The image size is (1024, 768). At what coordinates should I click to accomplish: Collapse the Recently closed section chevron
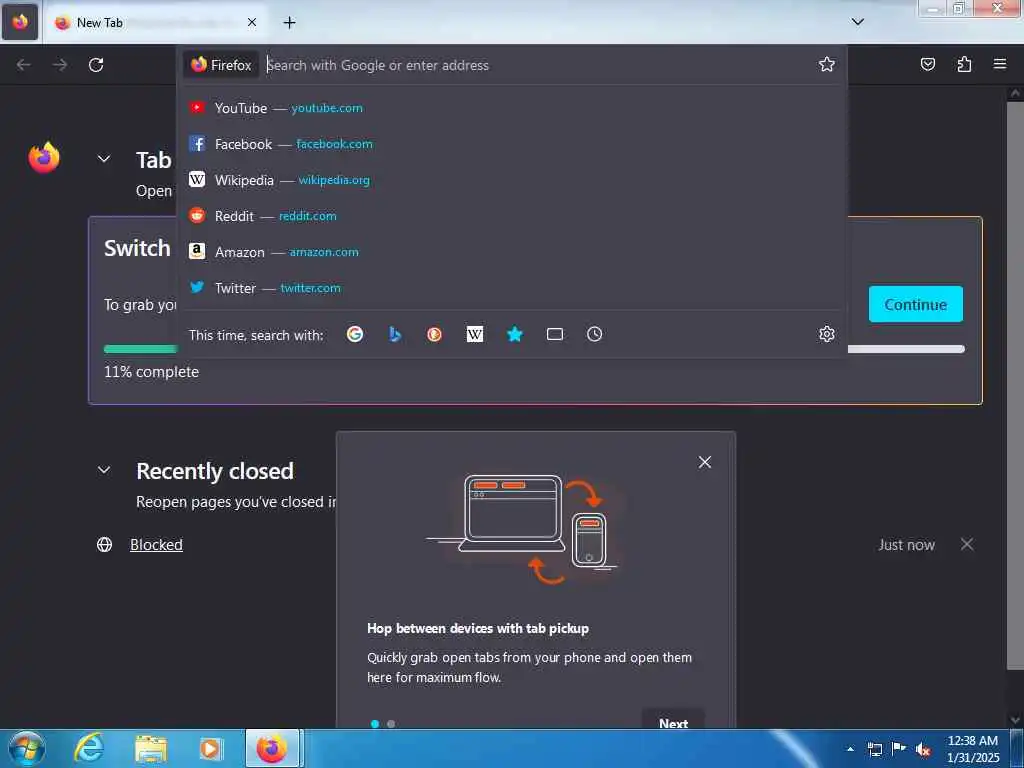(104, 470)
